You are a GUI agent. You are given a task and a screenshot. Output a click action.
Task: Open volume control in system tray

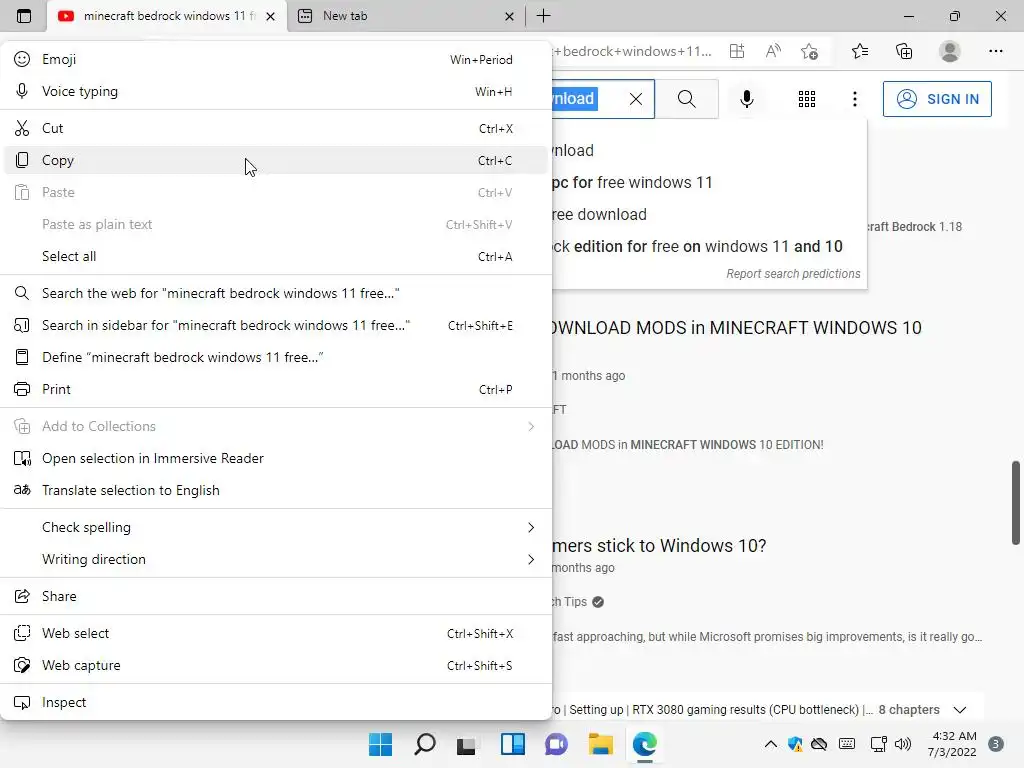903,744
